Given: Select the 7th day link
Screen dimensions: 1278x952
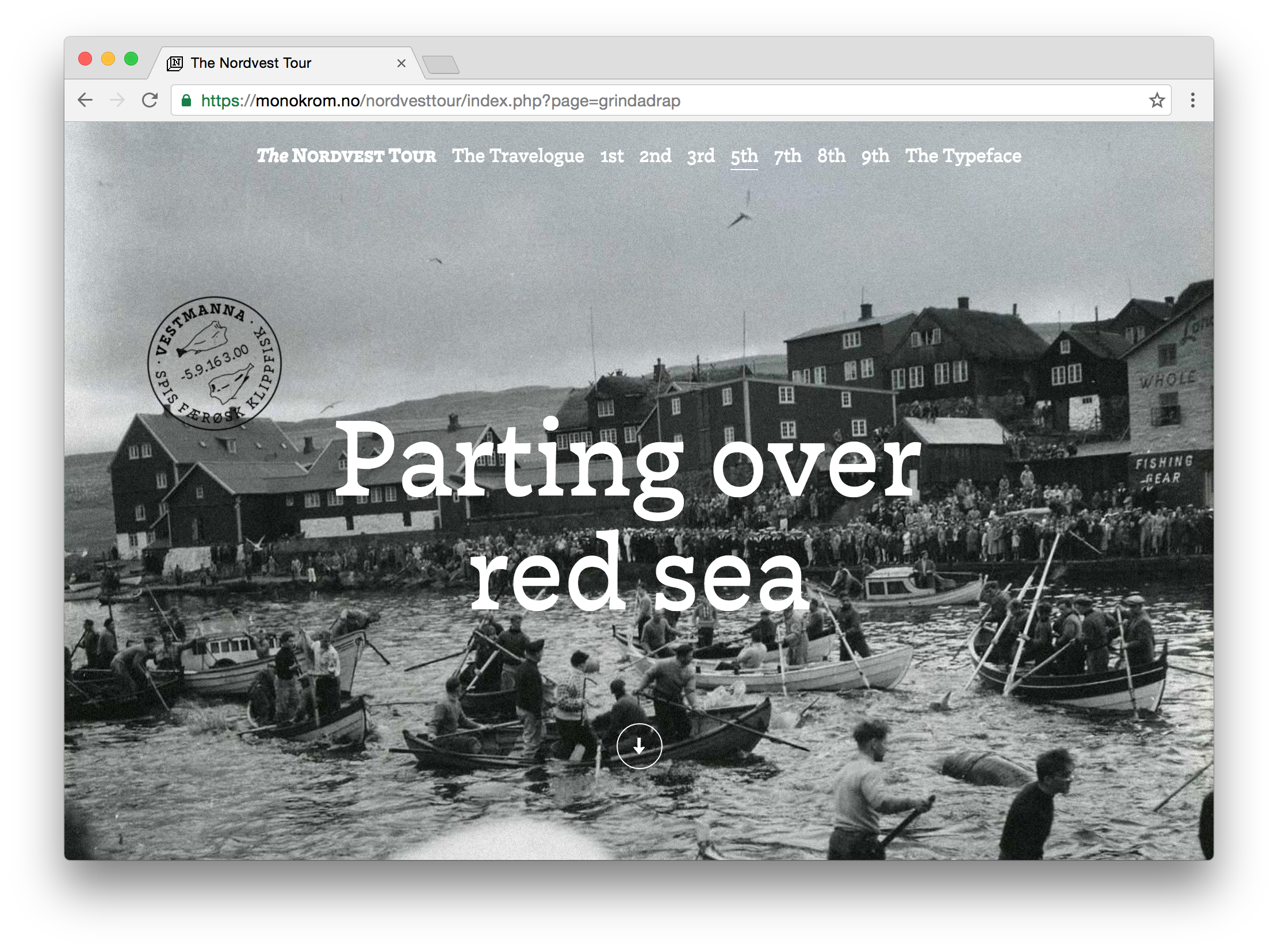Looking at the screenshot, I should pyautogui.click(x=787, y=156).
